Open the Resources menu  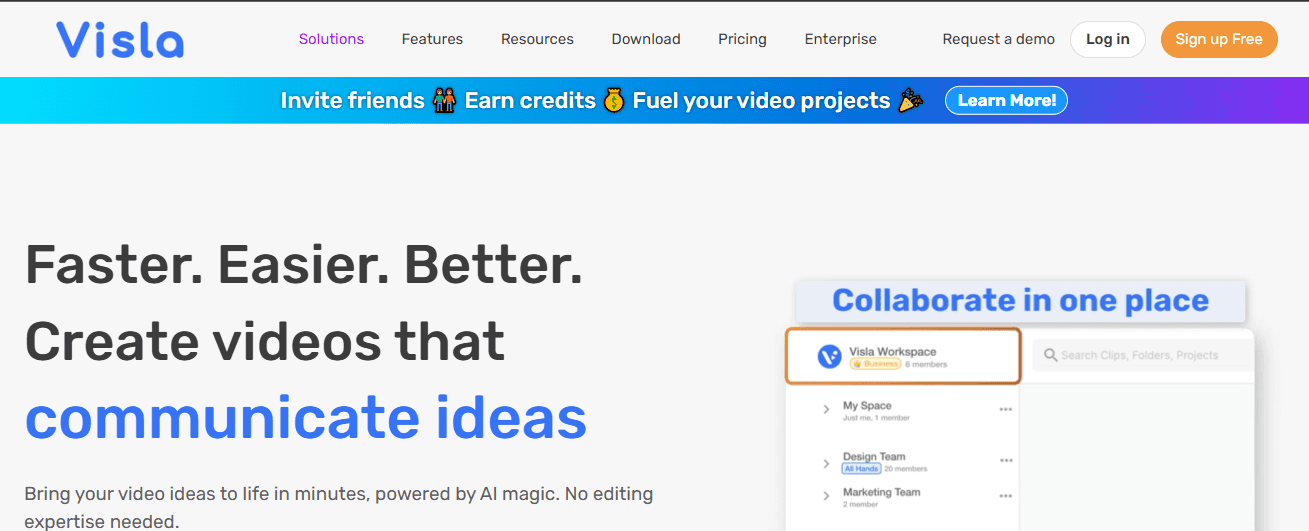(x=537, y=39)
